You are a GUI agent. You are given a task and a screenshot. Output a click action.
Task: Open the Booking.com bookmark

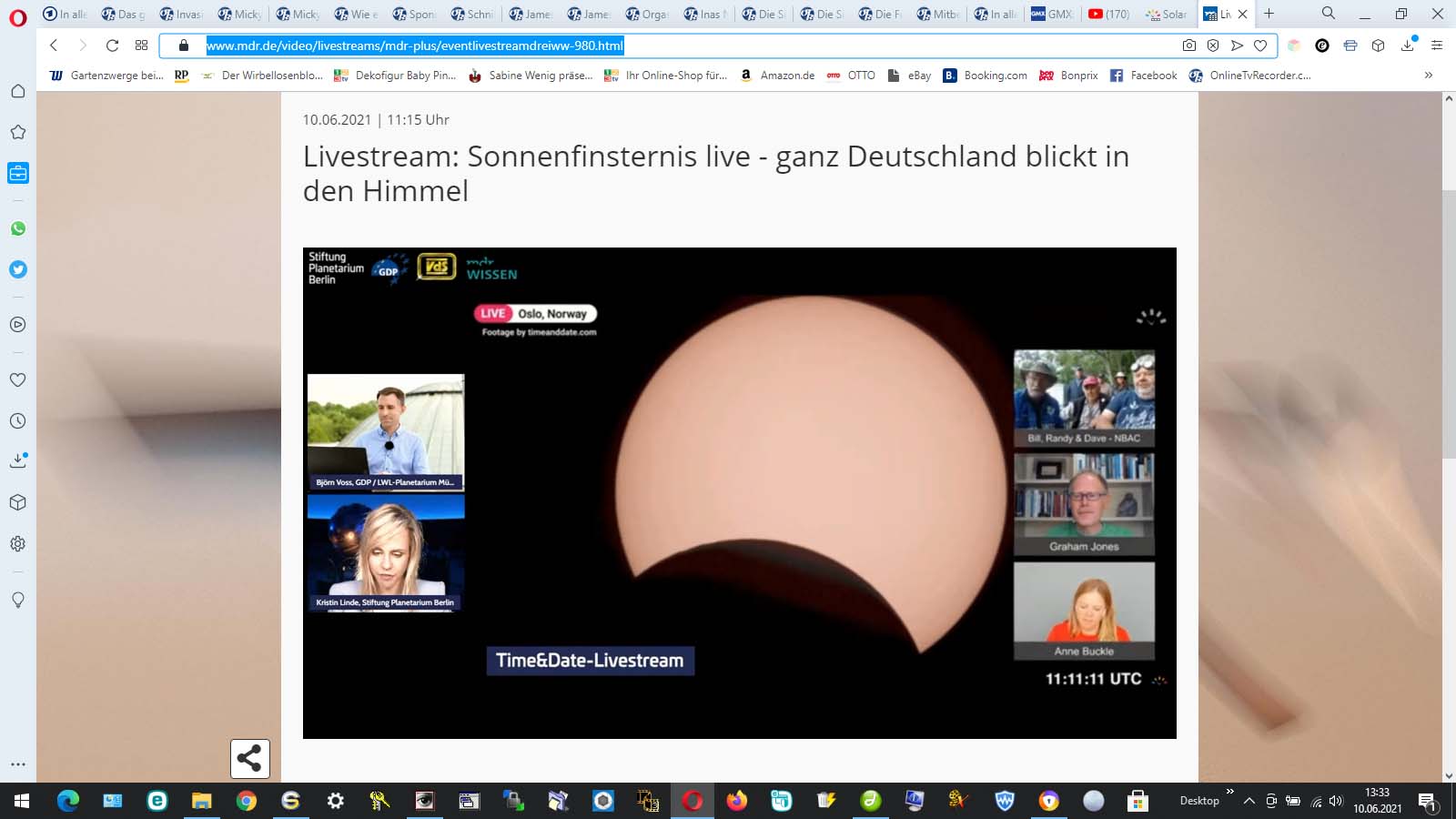coord(986,76)
